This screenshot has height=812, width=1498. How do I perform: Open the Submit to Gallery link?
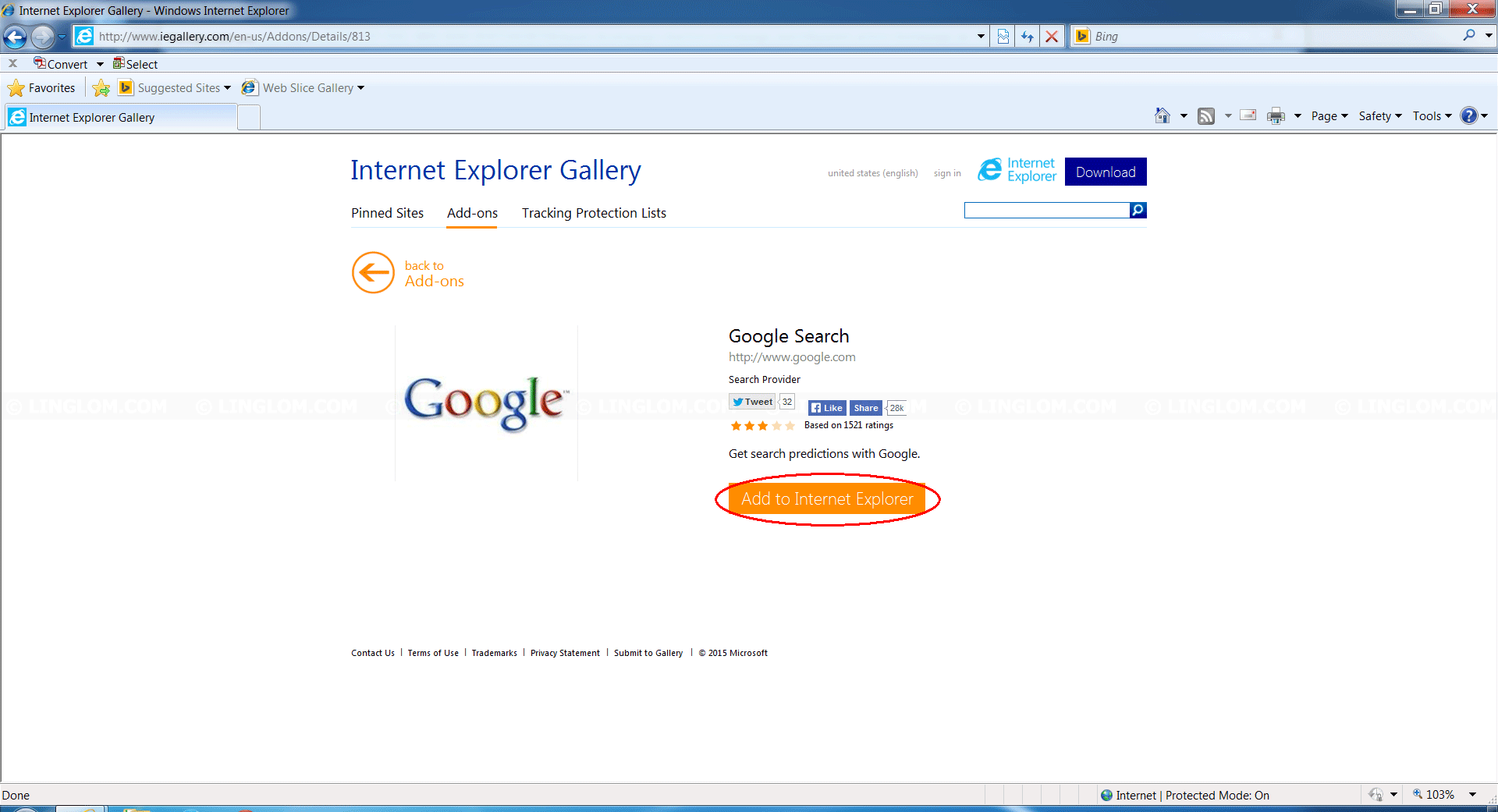pos(648,653)
